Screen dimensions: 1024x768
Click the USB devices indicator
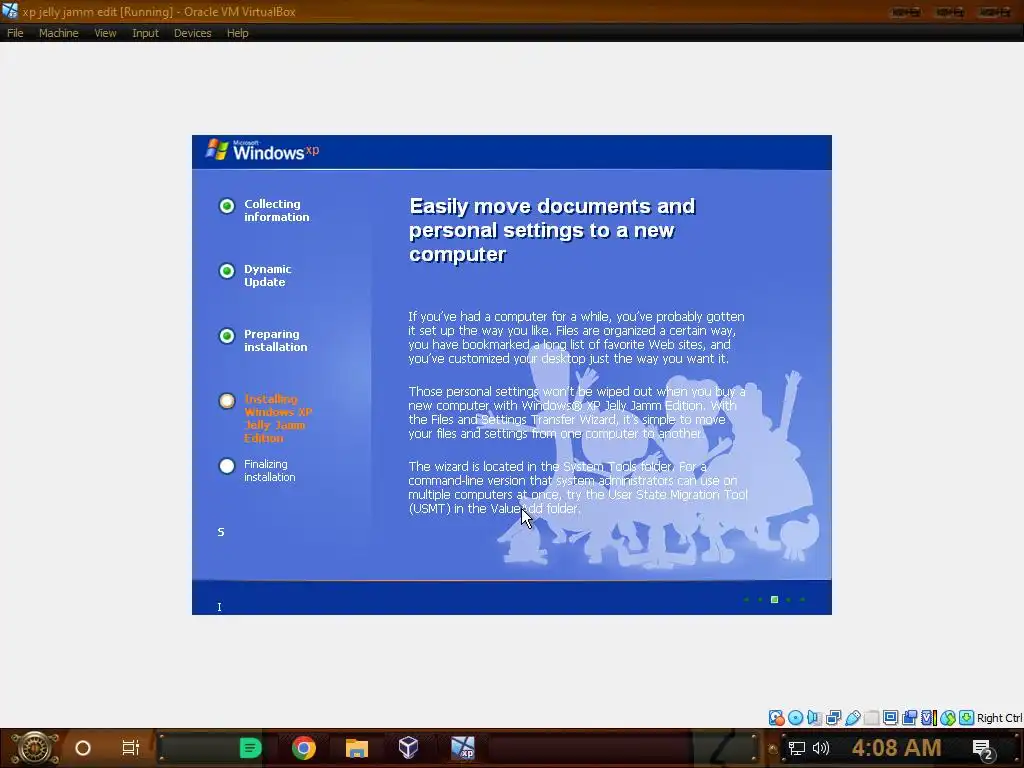click(852, 718)
